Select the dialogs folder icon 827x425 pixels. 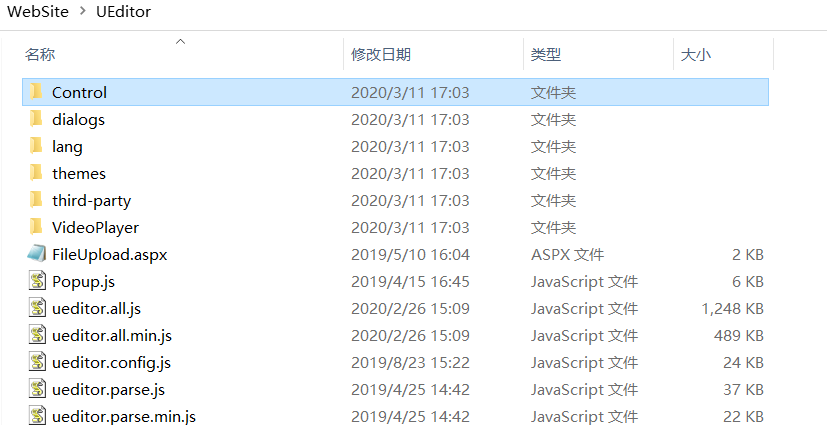(x=37, y=119)
